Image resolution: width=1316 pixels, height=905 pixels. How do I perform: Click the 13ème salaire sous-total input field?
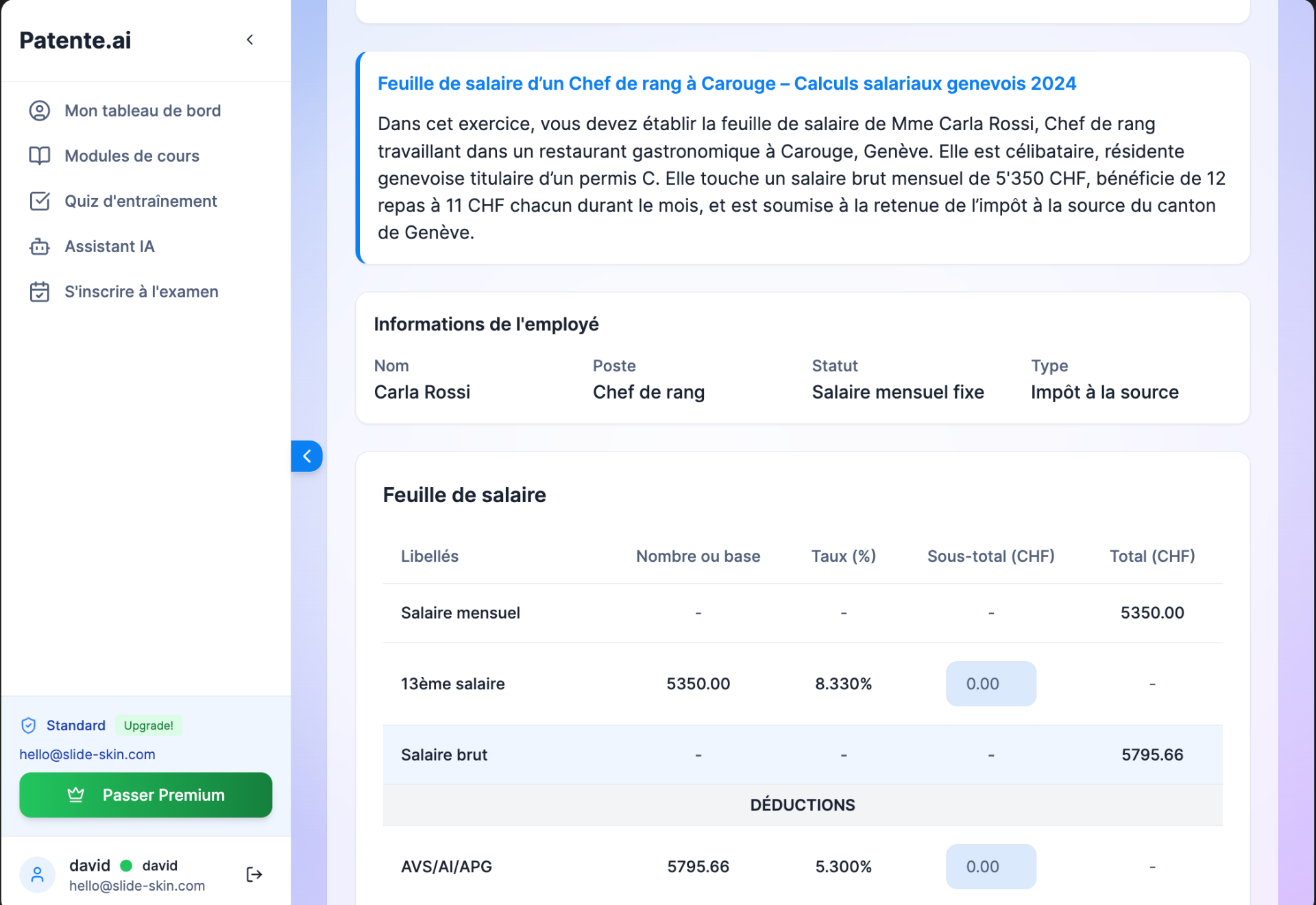click(990, 684)
